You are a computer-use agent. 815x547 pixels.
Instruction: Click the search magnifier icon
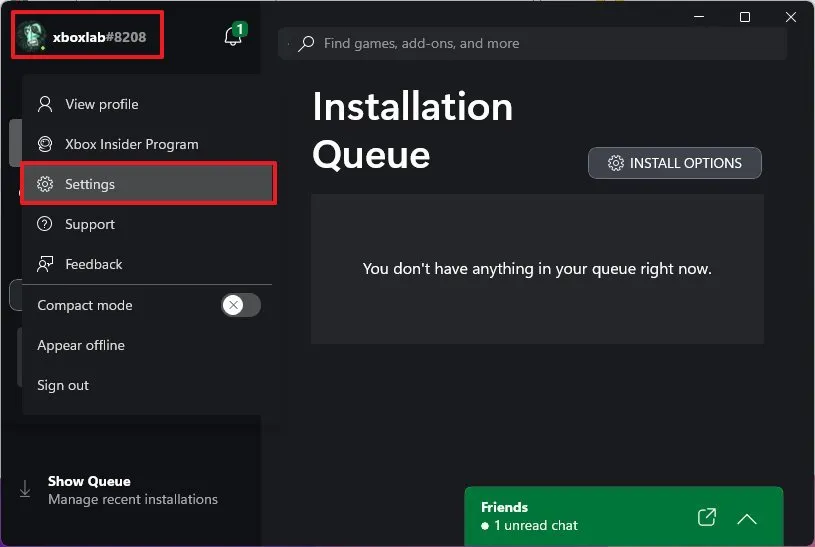pos(307,44)
